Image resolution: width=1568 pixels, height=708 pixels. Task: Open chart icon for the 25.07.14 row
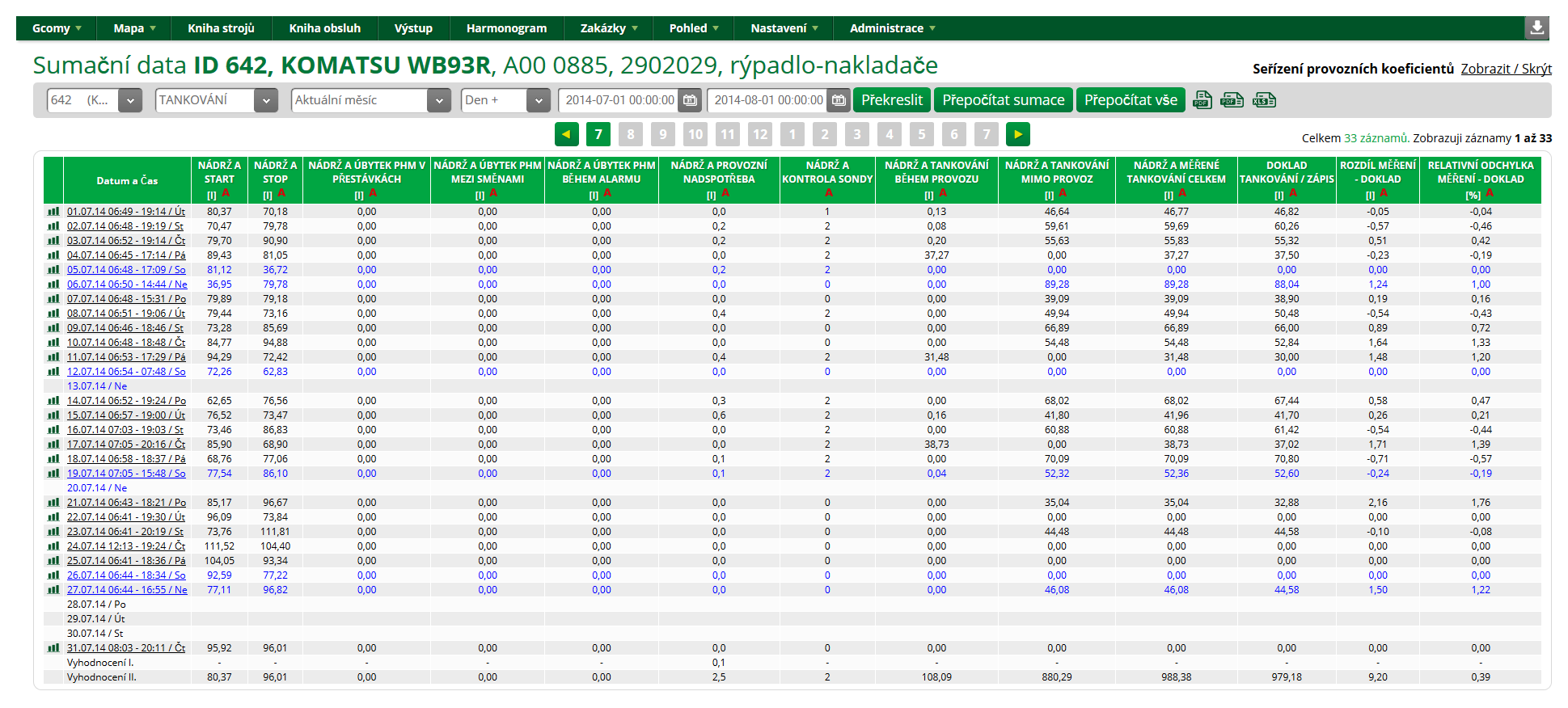pyautogui.click(x=53, y=561)
